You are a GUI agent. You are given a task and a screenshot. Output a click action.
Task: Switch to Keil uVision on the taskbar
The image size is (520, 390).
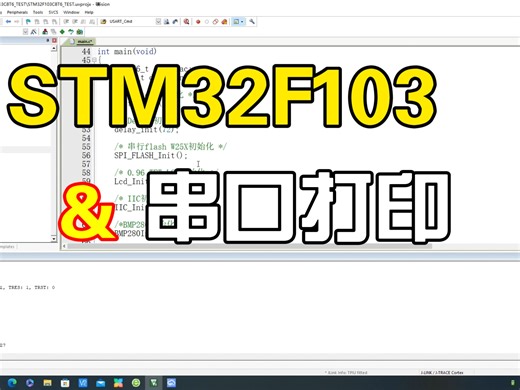[154, 383]
